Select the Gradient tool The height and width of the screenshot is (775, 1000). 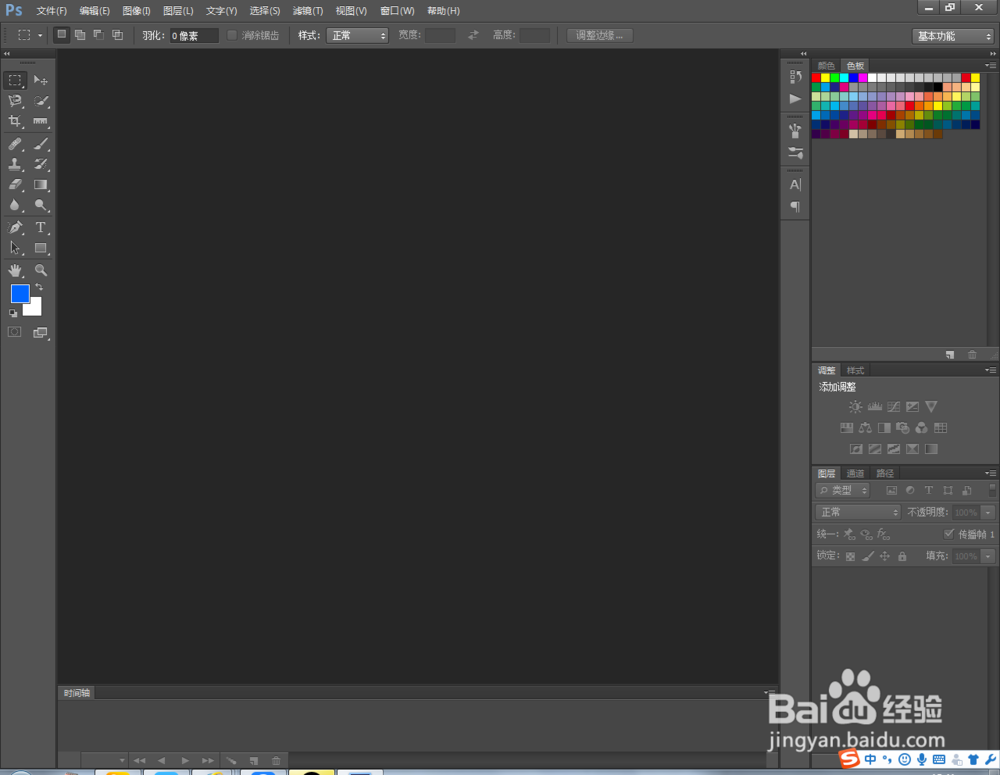coord(41,185)
